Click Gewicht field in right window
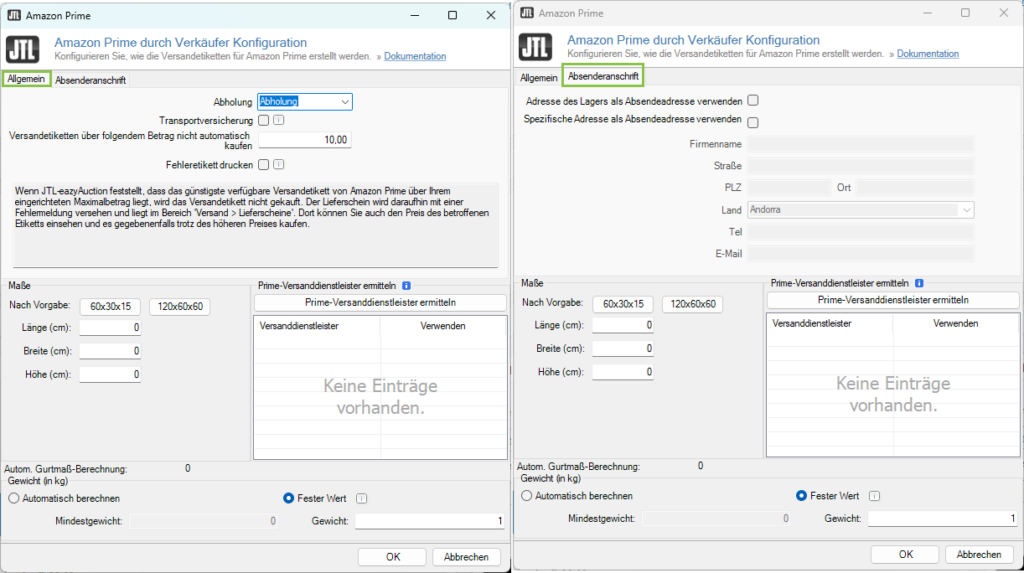 [943, 518]
